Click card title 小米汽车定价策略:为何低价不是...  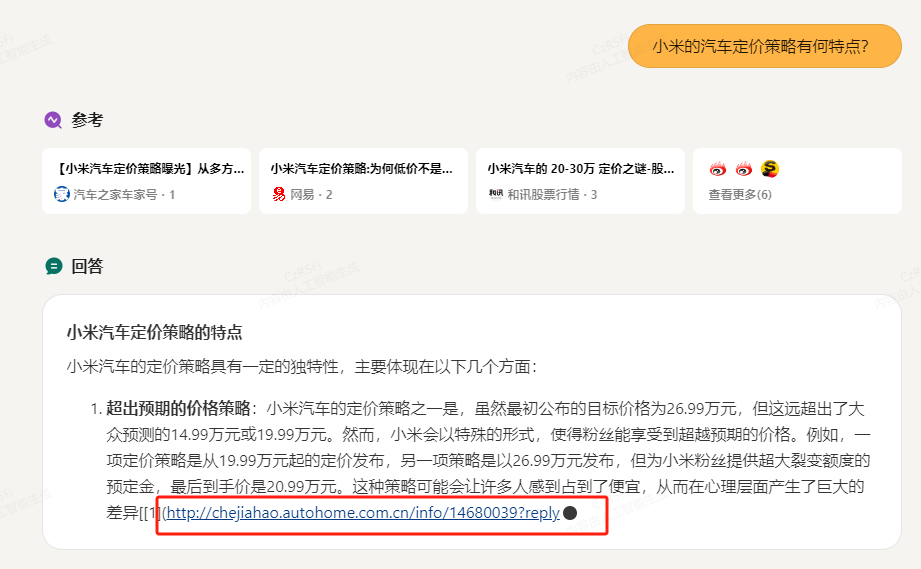click(361, 169)
